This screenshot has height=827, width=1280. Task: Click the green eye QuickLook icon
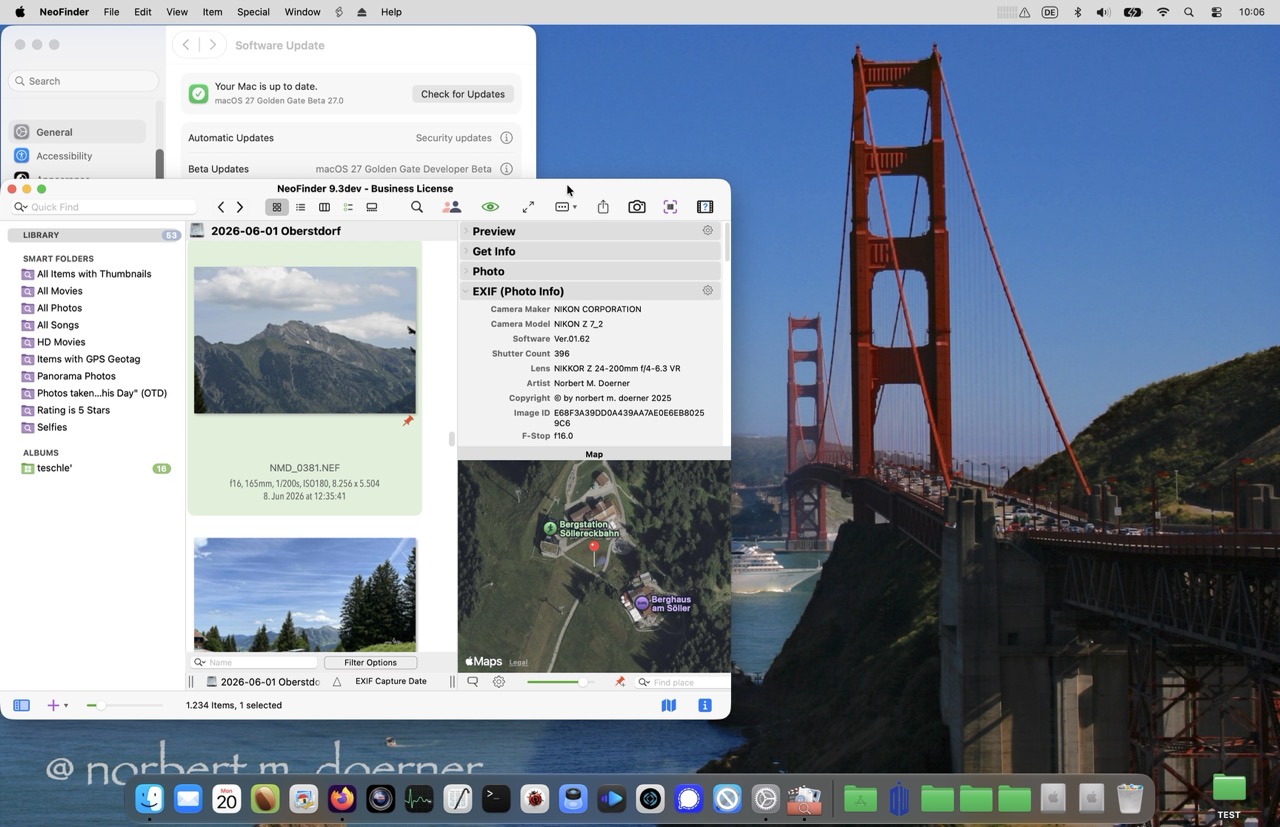(490, 207)
